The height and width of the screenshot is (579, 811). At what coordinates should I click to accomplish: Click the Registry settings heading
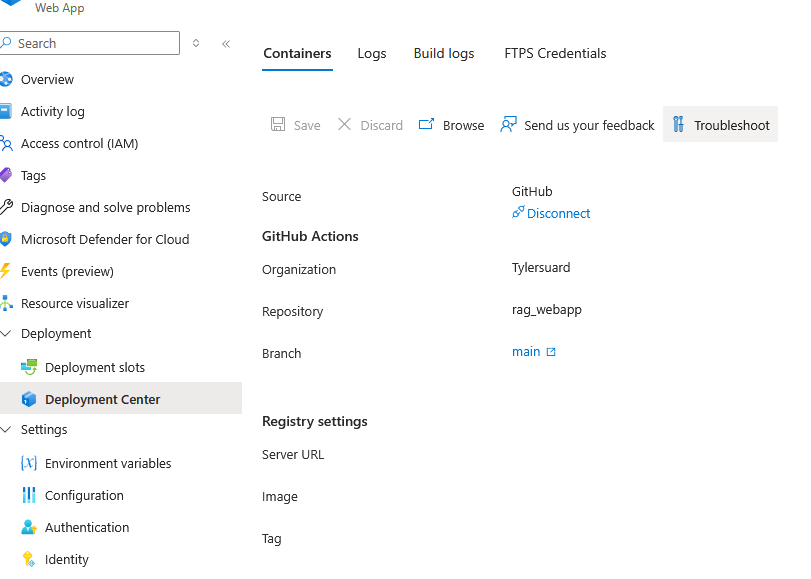314,421
